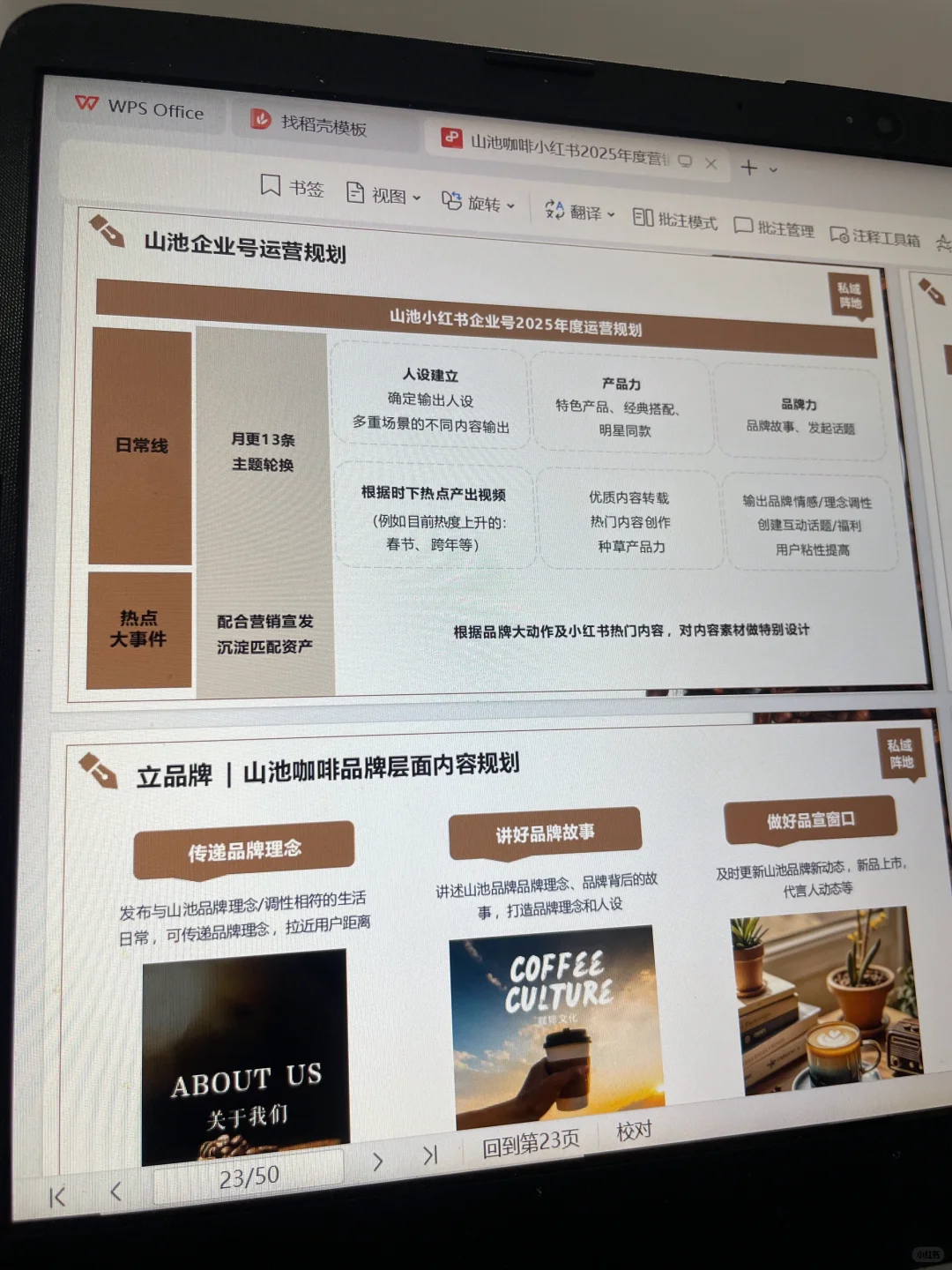Open a new tab with plus button

point(748,168)
